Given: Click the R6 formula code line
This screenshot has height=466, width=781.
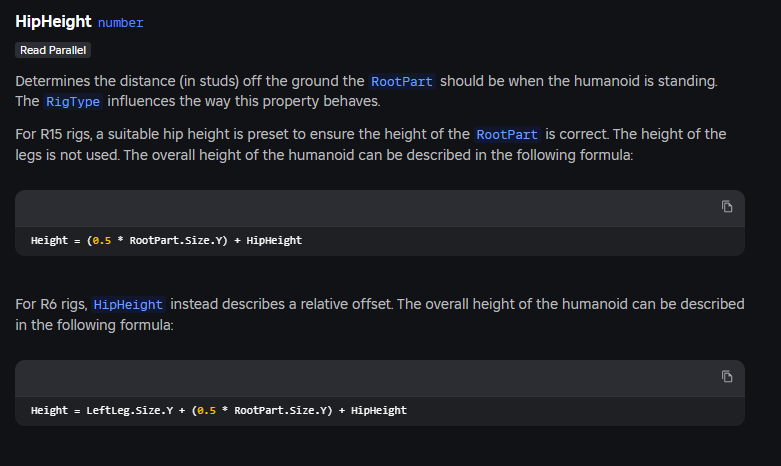Looking at the screenshot, I should pyautogui.click(x=218, y=411).
